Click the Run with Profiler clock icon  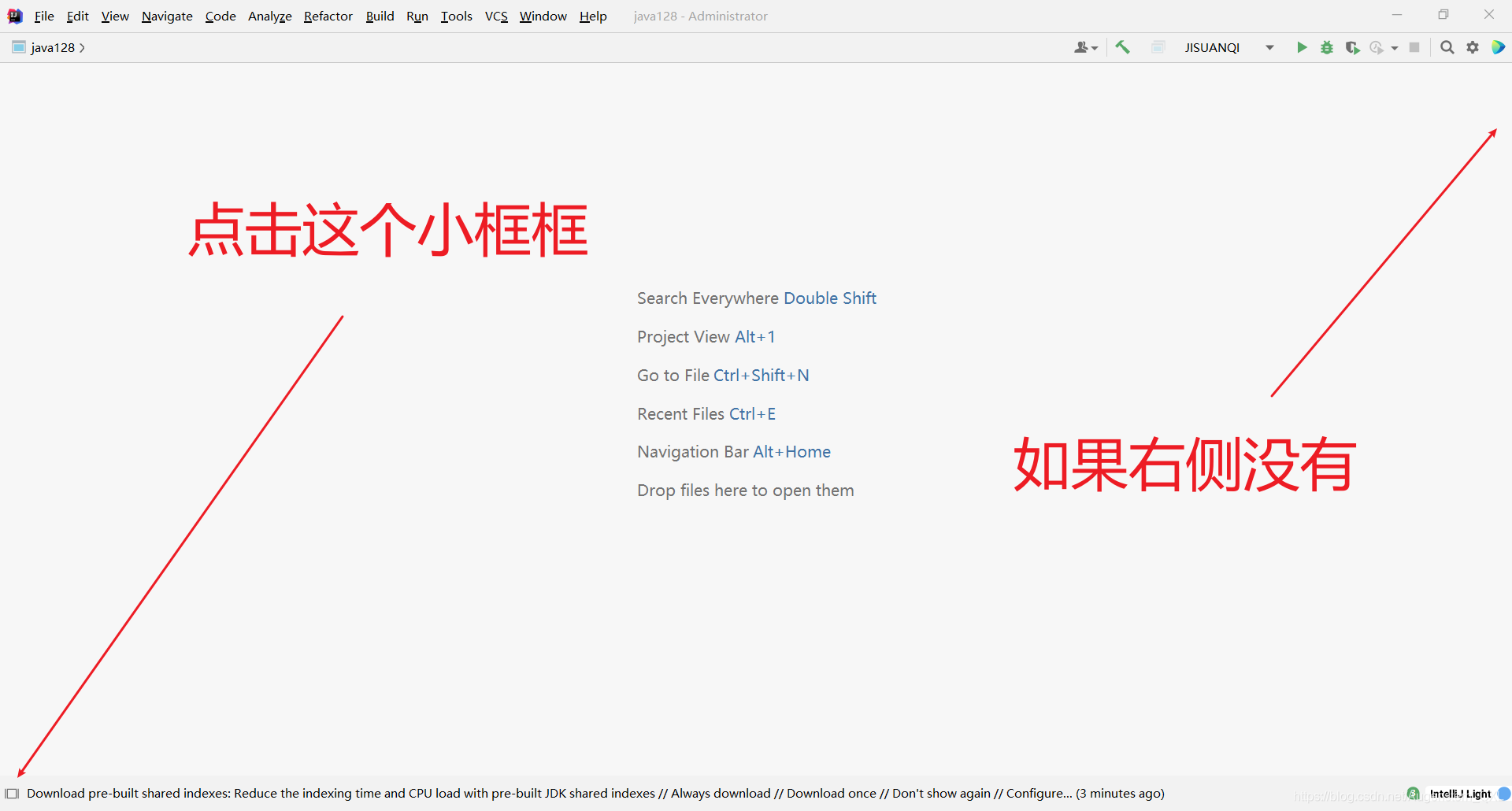pos(1377,47)
